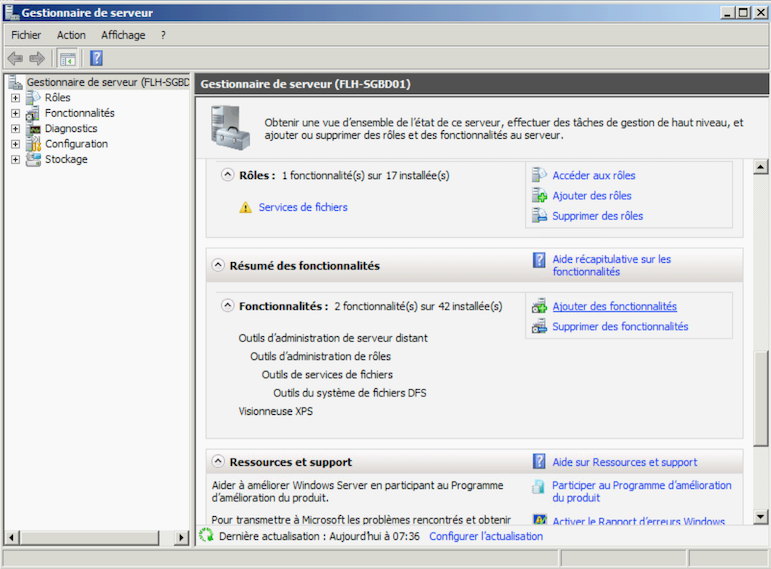
Task: Click the Ajouter des fonctionnalités icon
Action: (539, 306)
